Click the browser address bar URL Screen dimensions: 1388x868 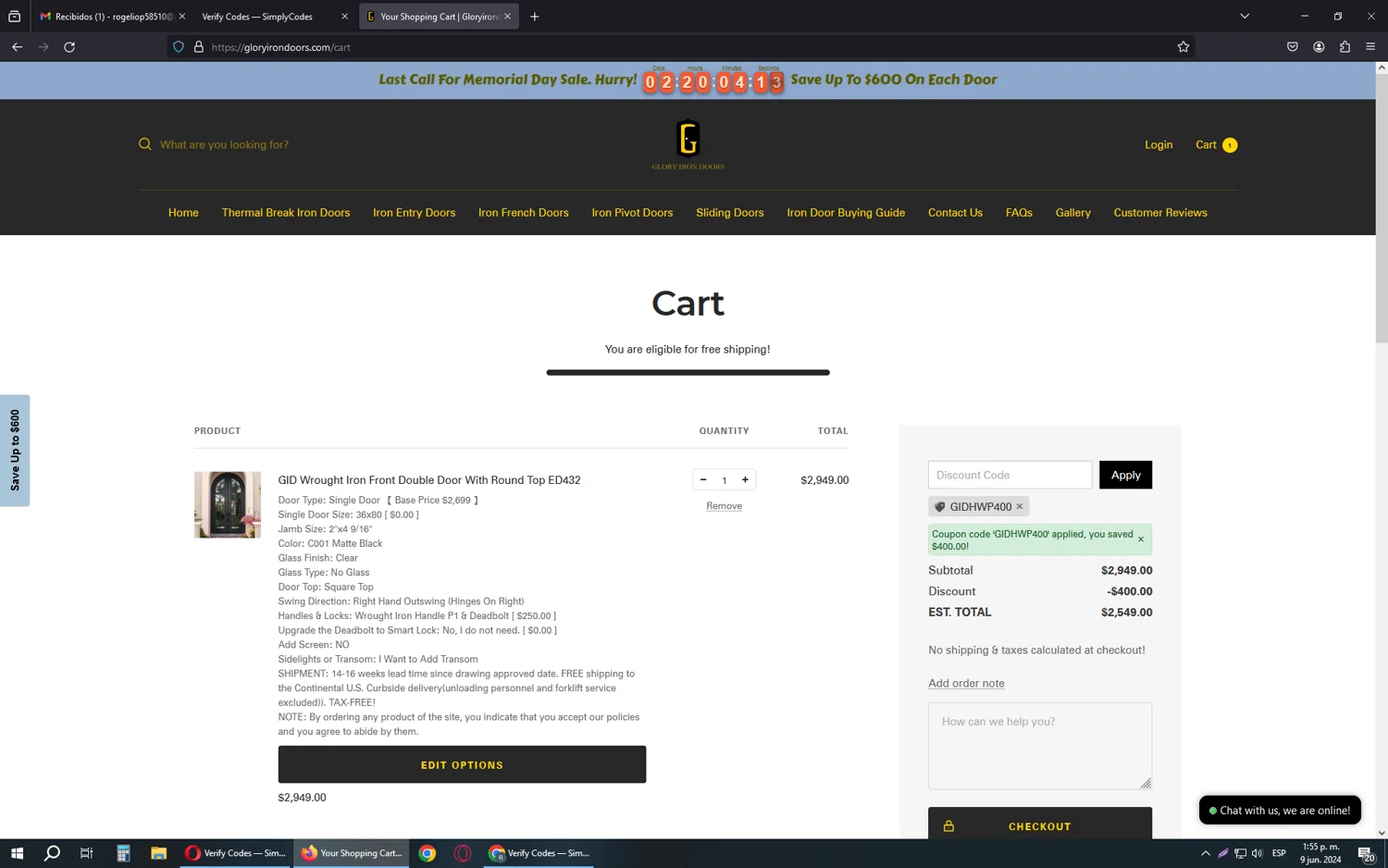pos(280,47)
